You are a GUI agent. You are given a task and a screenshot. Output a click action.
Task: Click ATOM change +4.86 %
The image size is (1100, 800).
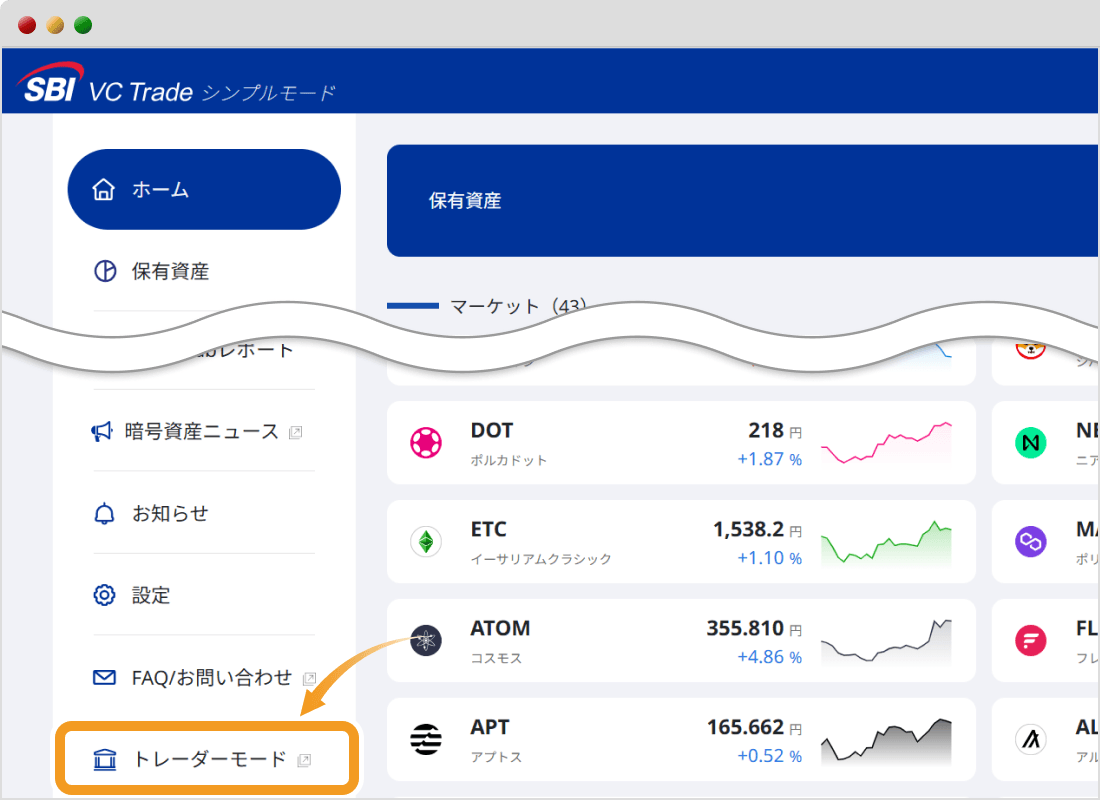click(769, 657)
